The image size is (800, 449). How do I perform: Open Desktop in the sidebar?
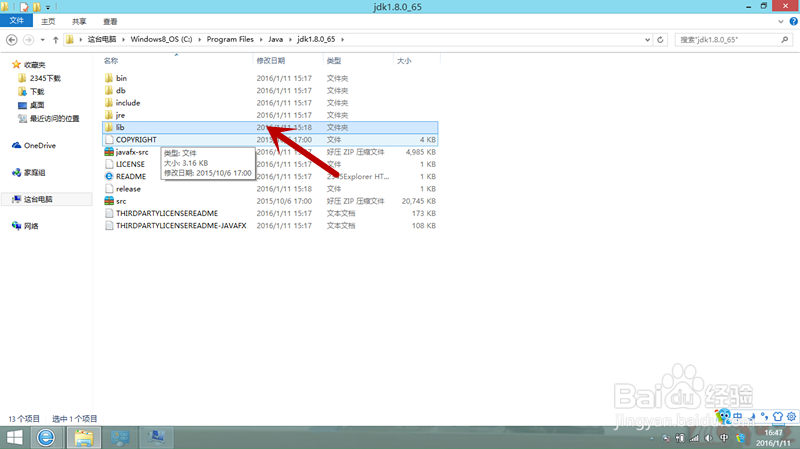(x=31, y=105)
